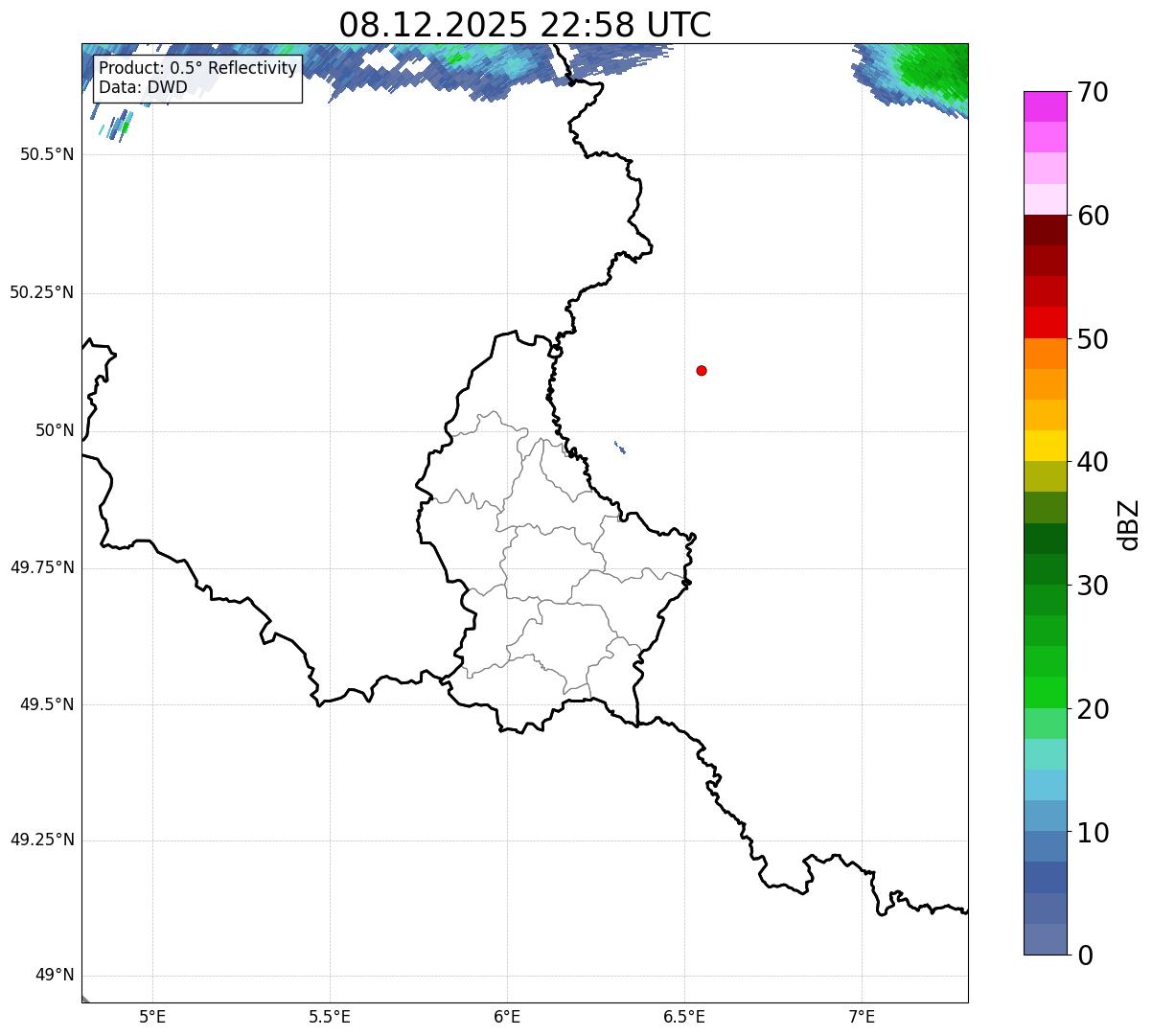This screenshot has height=1036, width=1152.
Task: Click the dark maroon colorbar segment below 60
Action: 1046,230
